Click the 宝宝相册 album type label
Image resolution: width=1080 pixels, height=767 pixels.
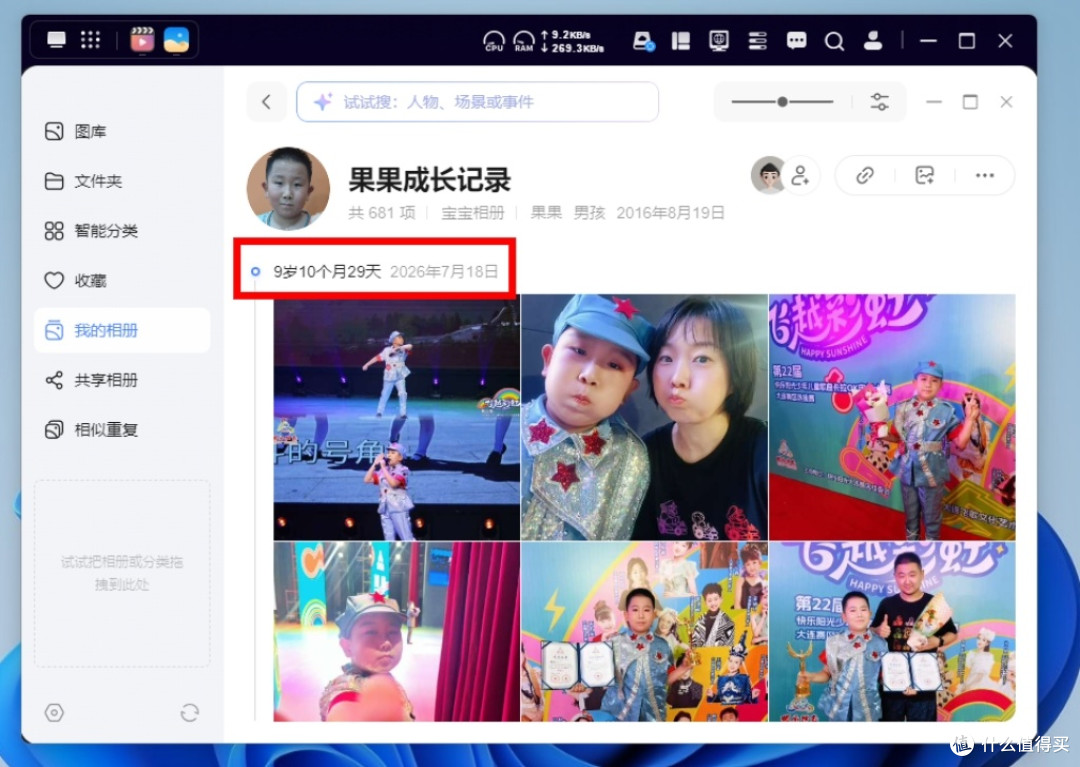472,213
